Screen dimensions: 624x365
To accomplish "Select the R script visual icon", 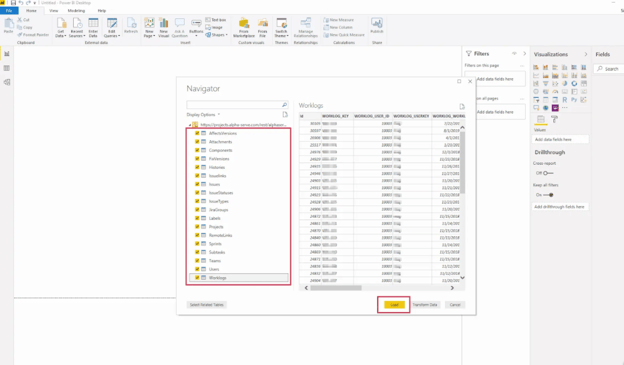I will coord(565,100).
